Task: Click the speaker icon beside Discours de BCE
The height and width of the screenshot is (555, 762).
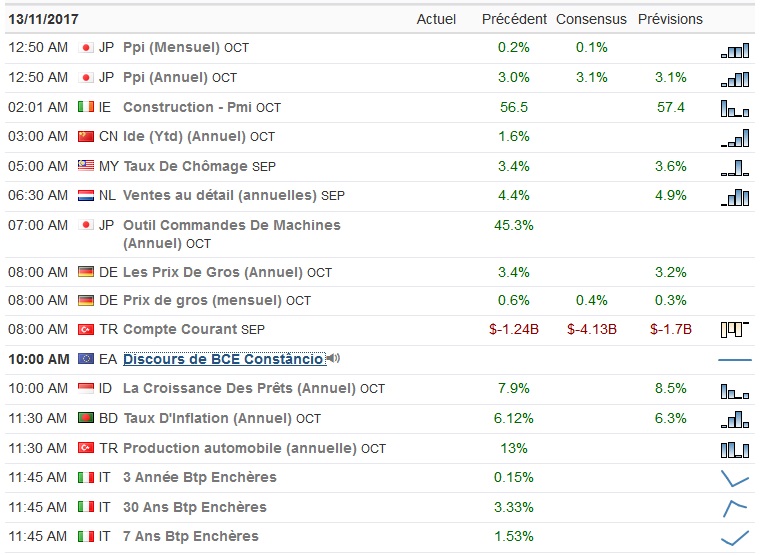Action: 333,359
